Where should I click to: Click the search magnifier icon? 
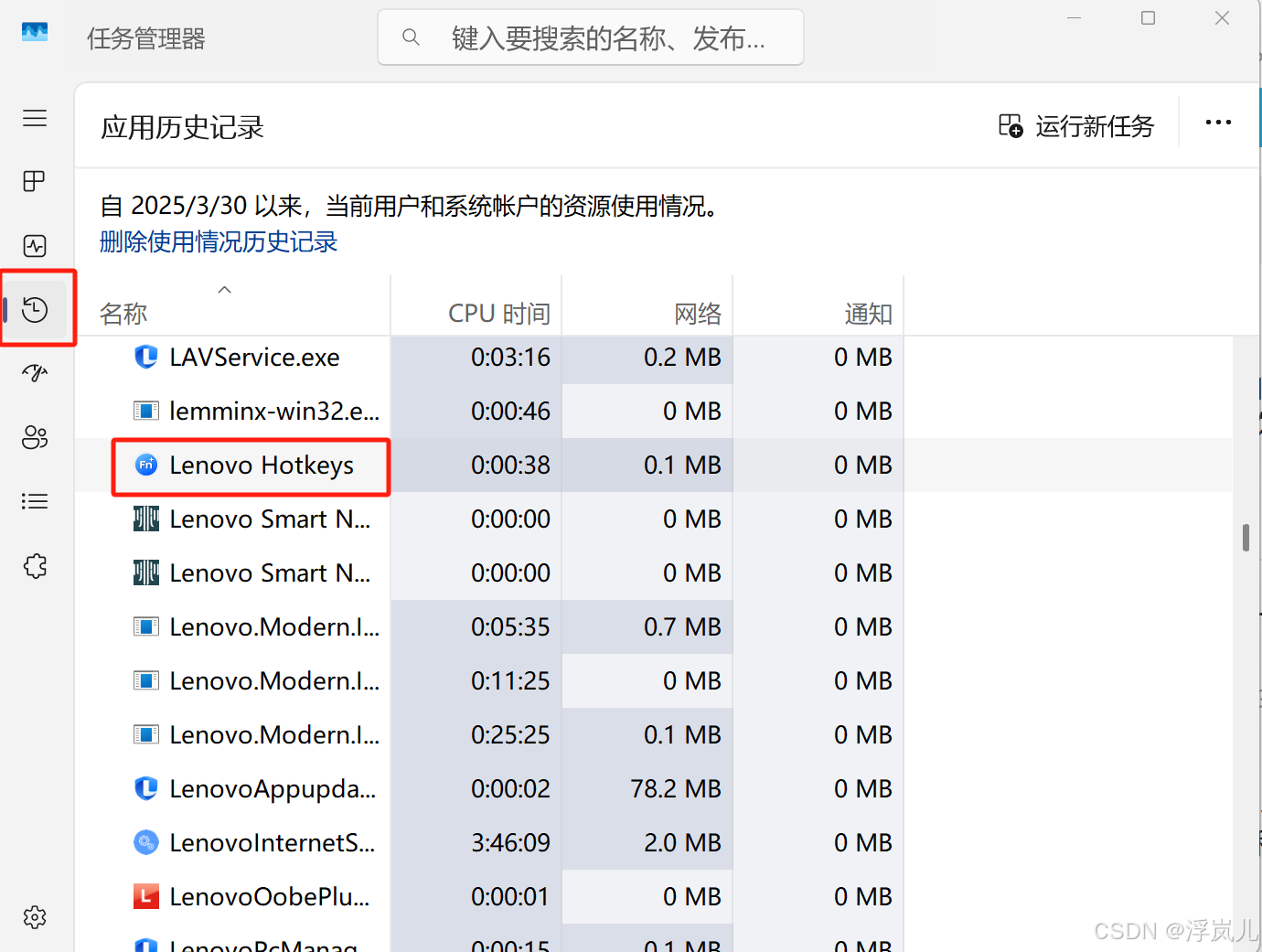click(x=412, y=37)
